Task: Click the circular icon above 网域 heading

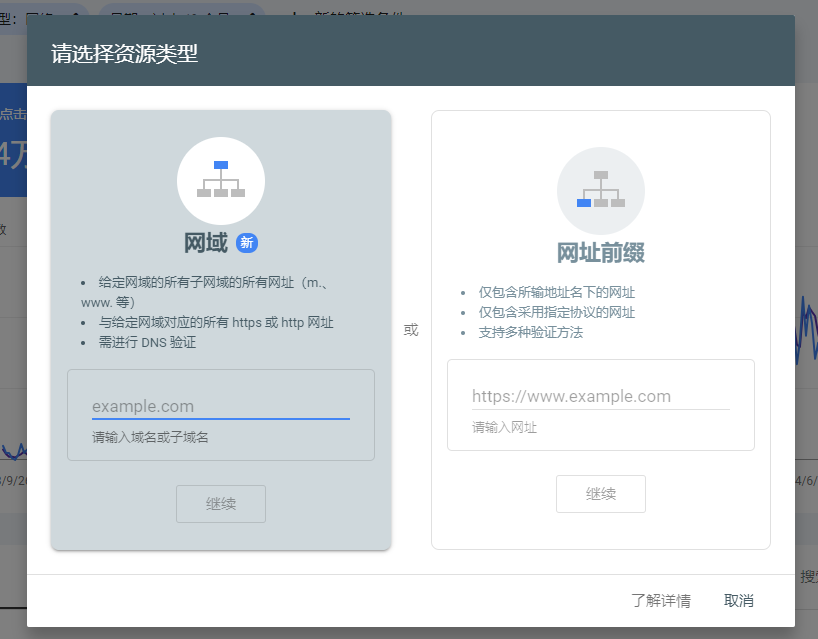Action: (221, 181)
